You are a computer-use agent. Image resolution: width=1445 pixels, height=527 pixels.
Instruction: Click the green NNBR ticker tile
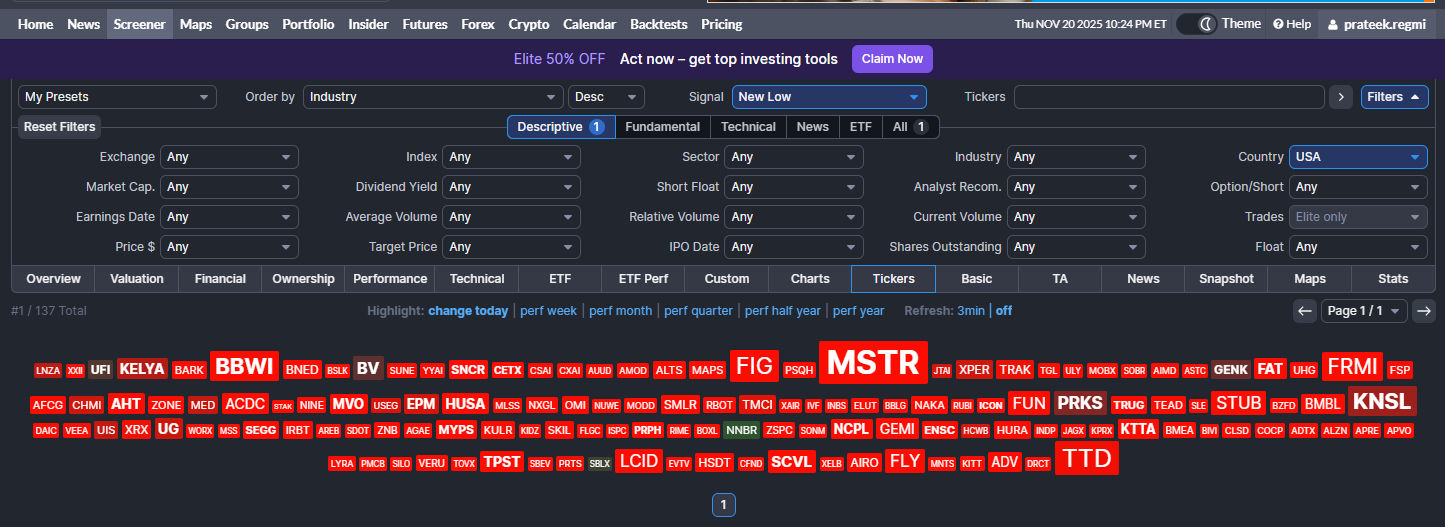[x=741, y=431]
